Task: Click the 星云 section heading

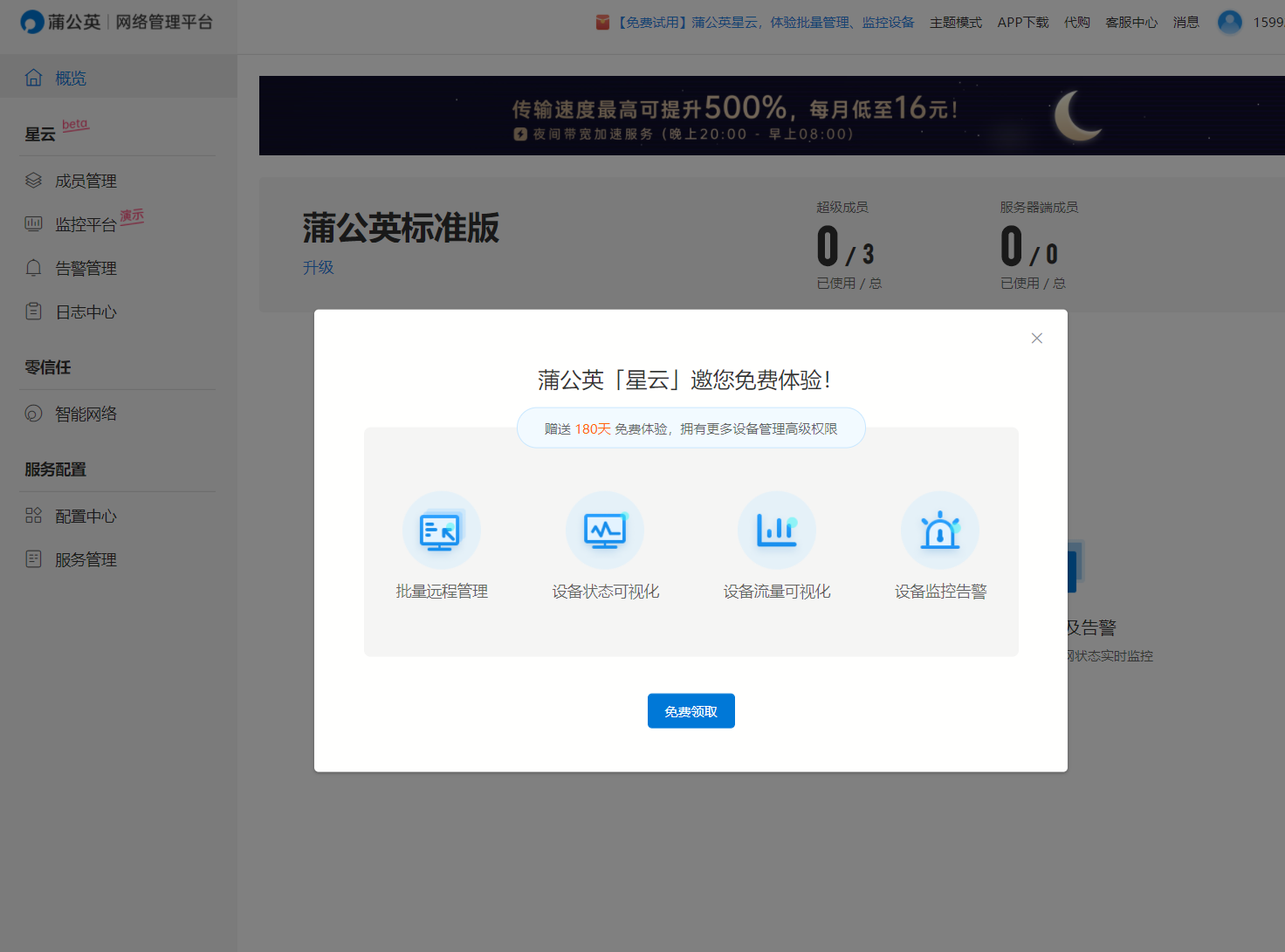Action: point(40,134)
